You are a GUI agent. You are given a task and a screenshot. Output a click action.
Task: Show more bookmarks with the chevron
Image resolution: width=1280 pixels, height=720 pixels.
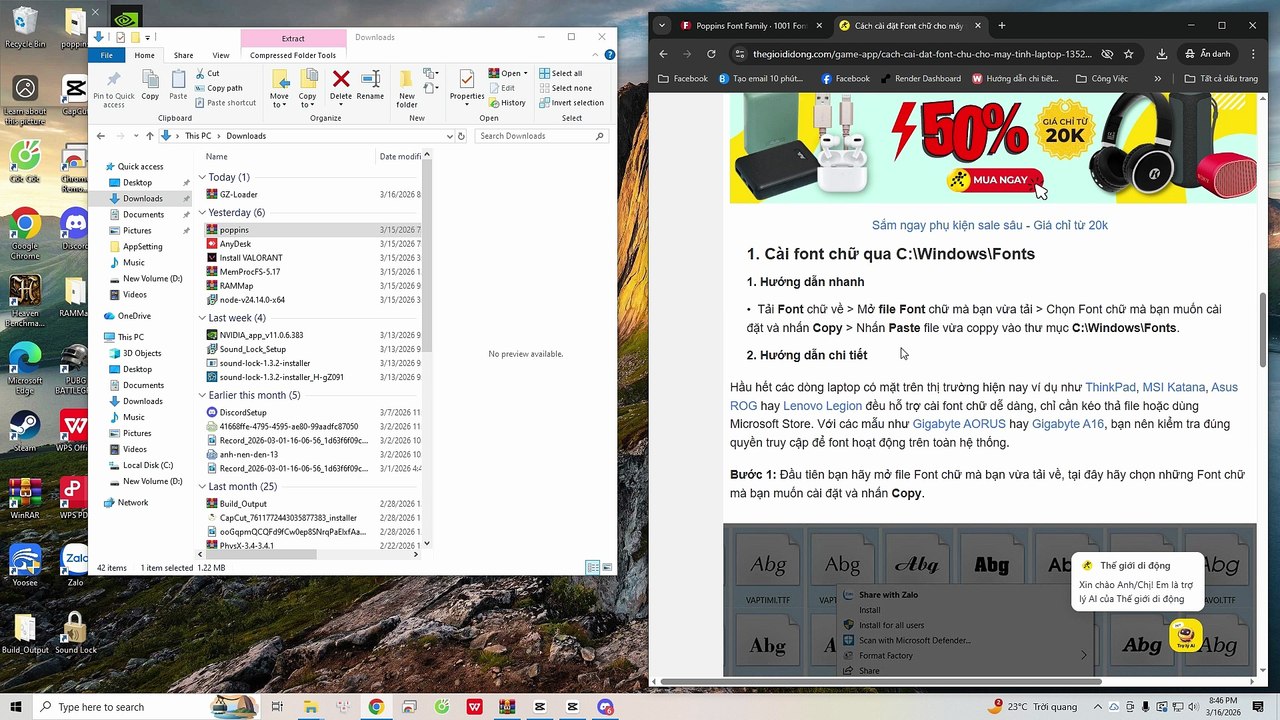click(1158, 78)
